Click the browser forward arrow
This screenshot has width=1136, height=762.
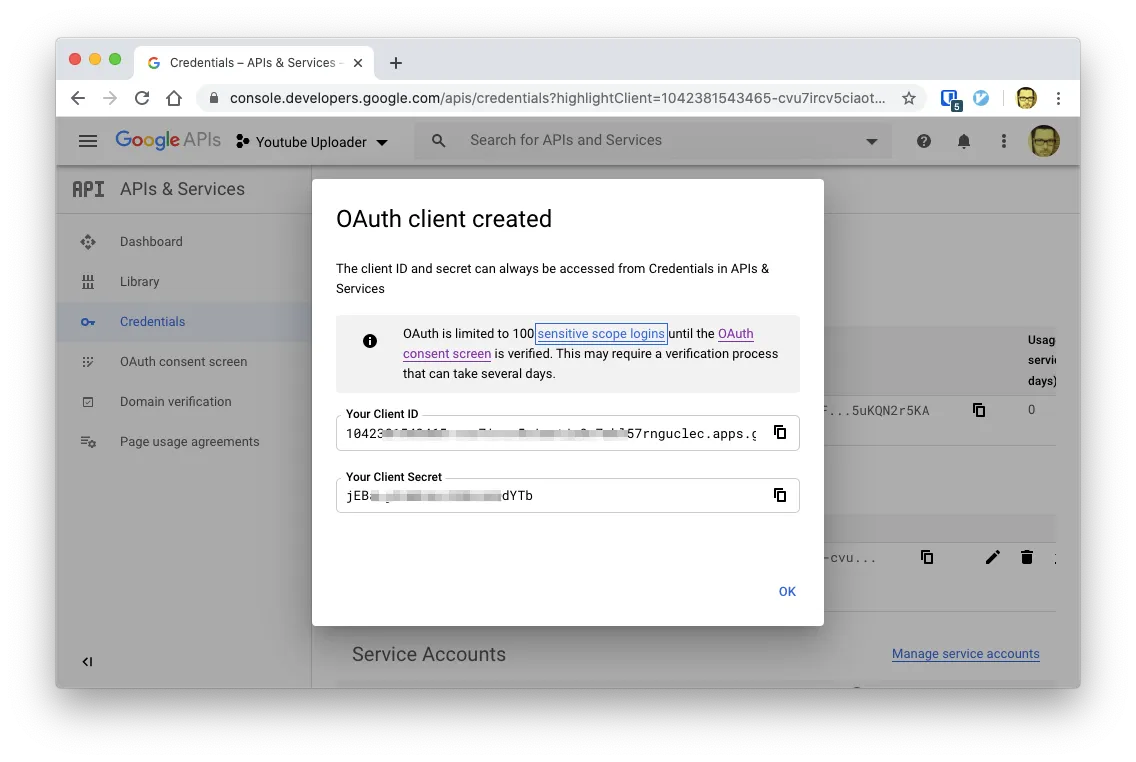(x=109, y=99)
